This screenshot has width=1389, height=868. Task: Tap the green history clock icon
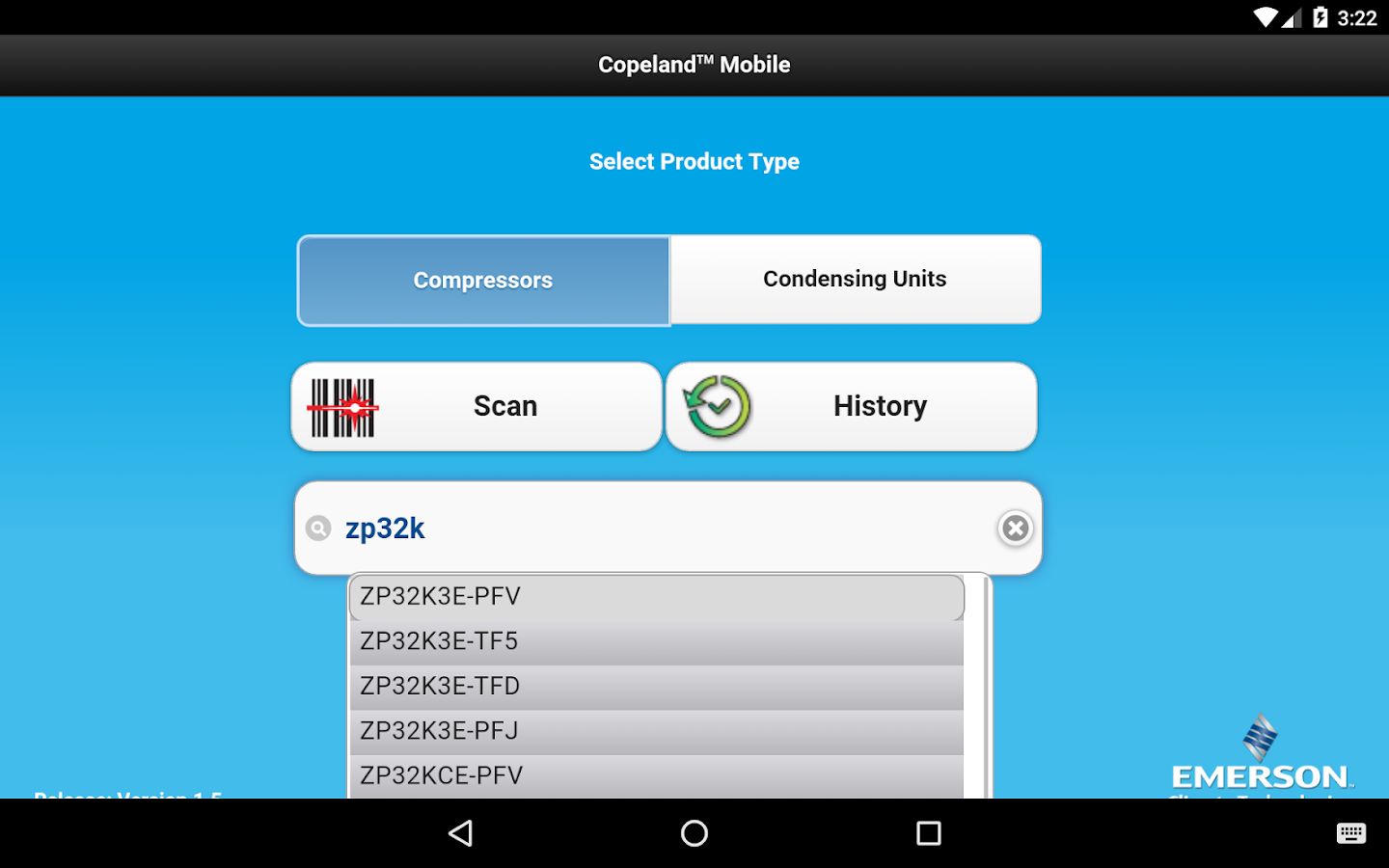pyautogui.click(x=717, y=407)
